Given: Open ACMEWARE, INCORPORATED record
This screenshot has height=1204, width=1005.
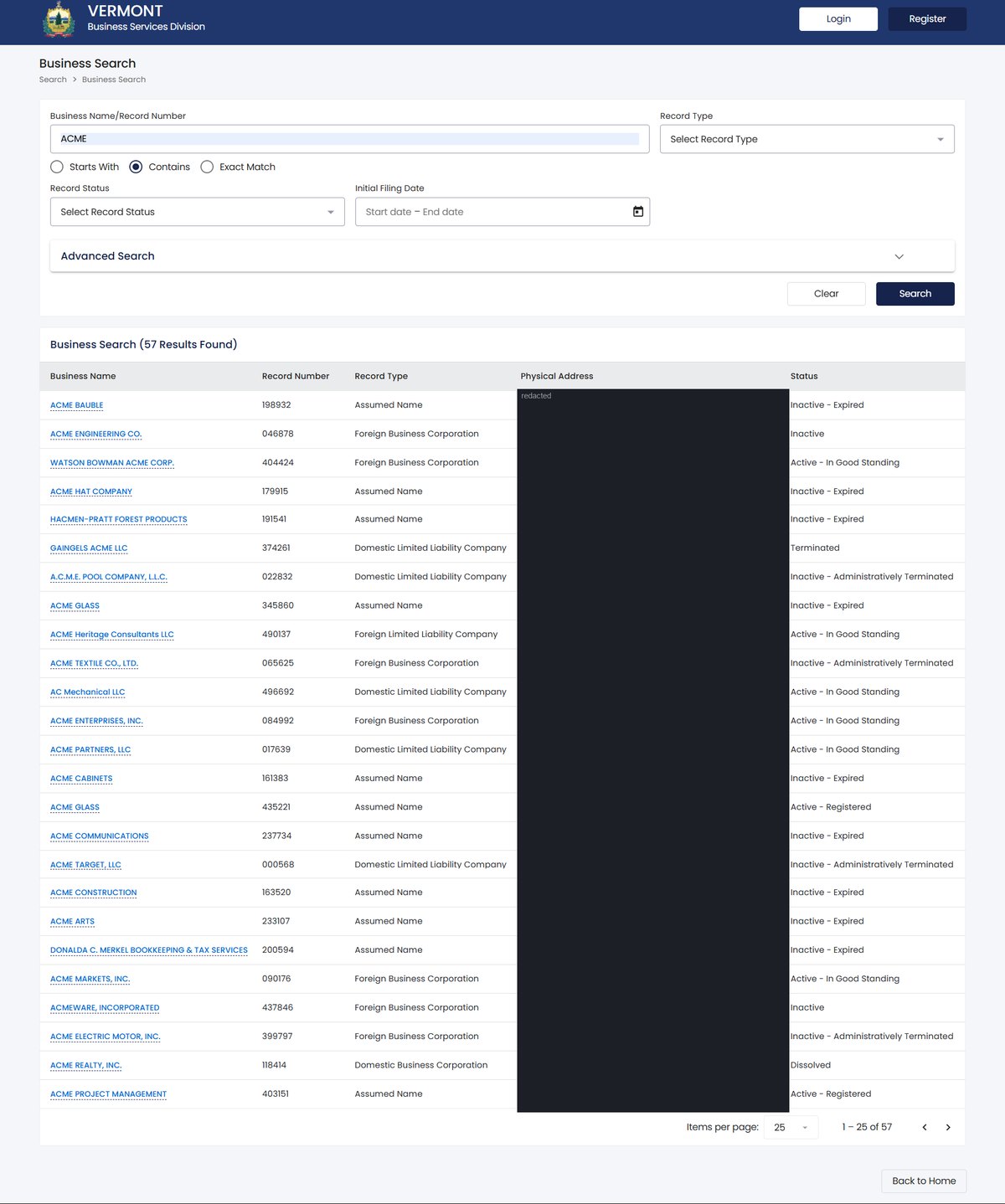Looking at the screenshot, I should [x=105, y=1008].
